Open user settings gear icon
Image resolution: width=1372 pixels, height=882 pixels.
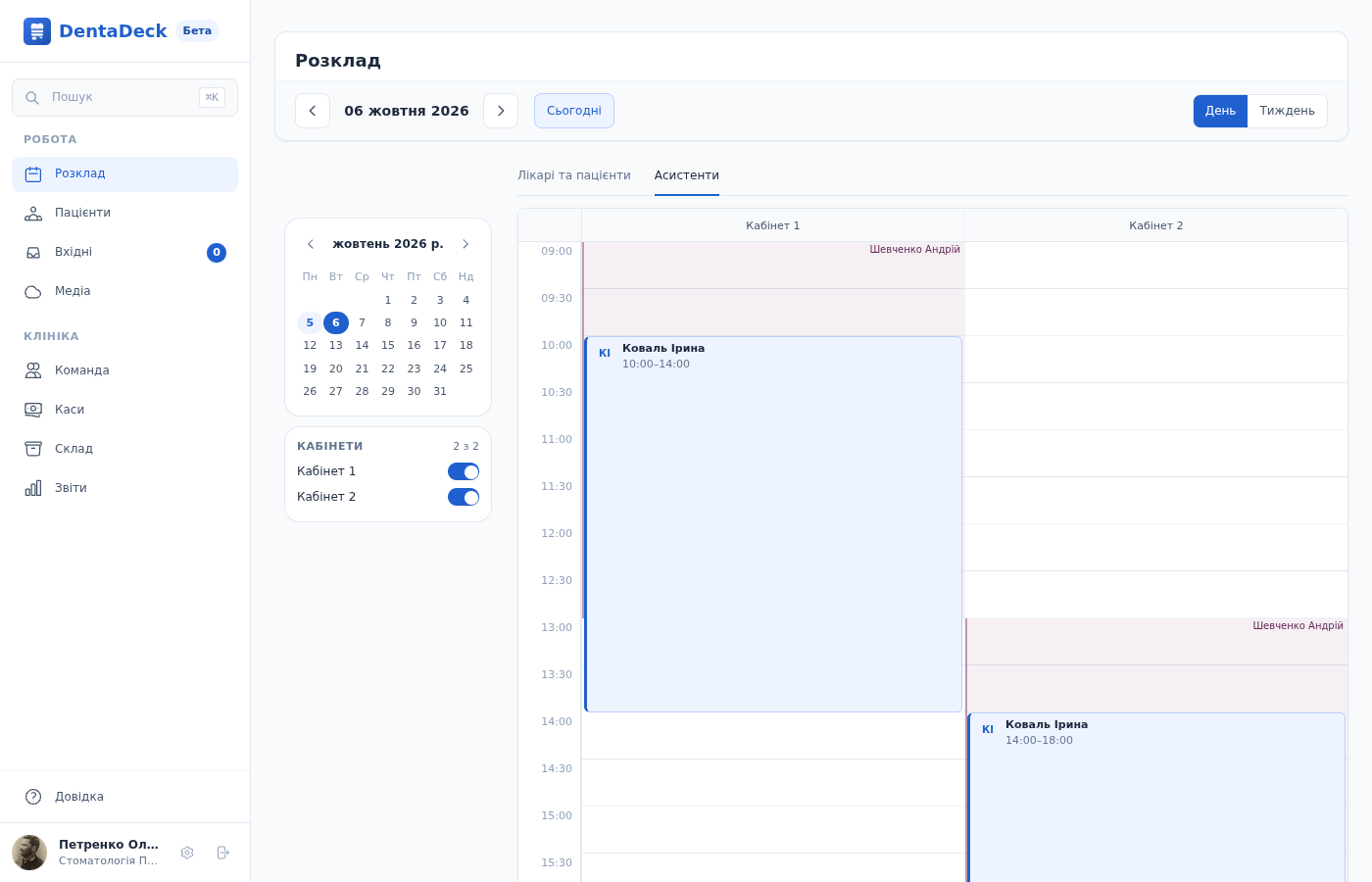coord(187,853)
